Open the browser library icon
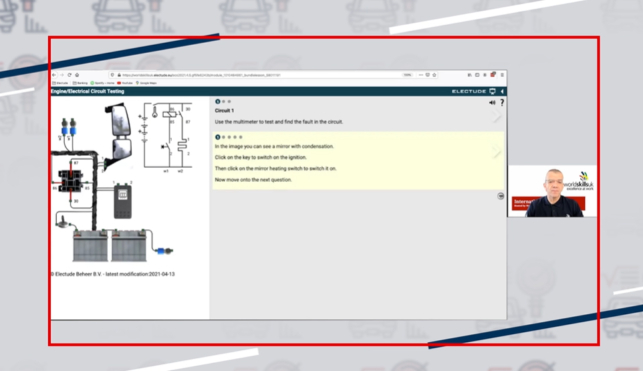Screen dimensions: 643x371 pyautogui.click(x=470, y=75)
